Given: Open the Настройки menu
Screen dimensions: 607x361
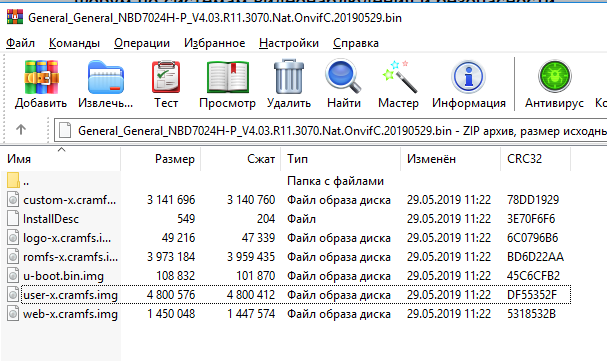Looking at the screenshot, I should click(289, 43).
